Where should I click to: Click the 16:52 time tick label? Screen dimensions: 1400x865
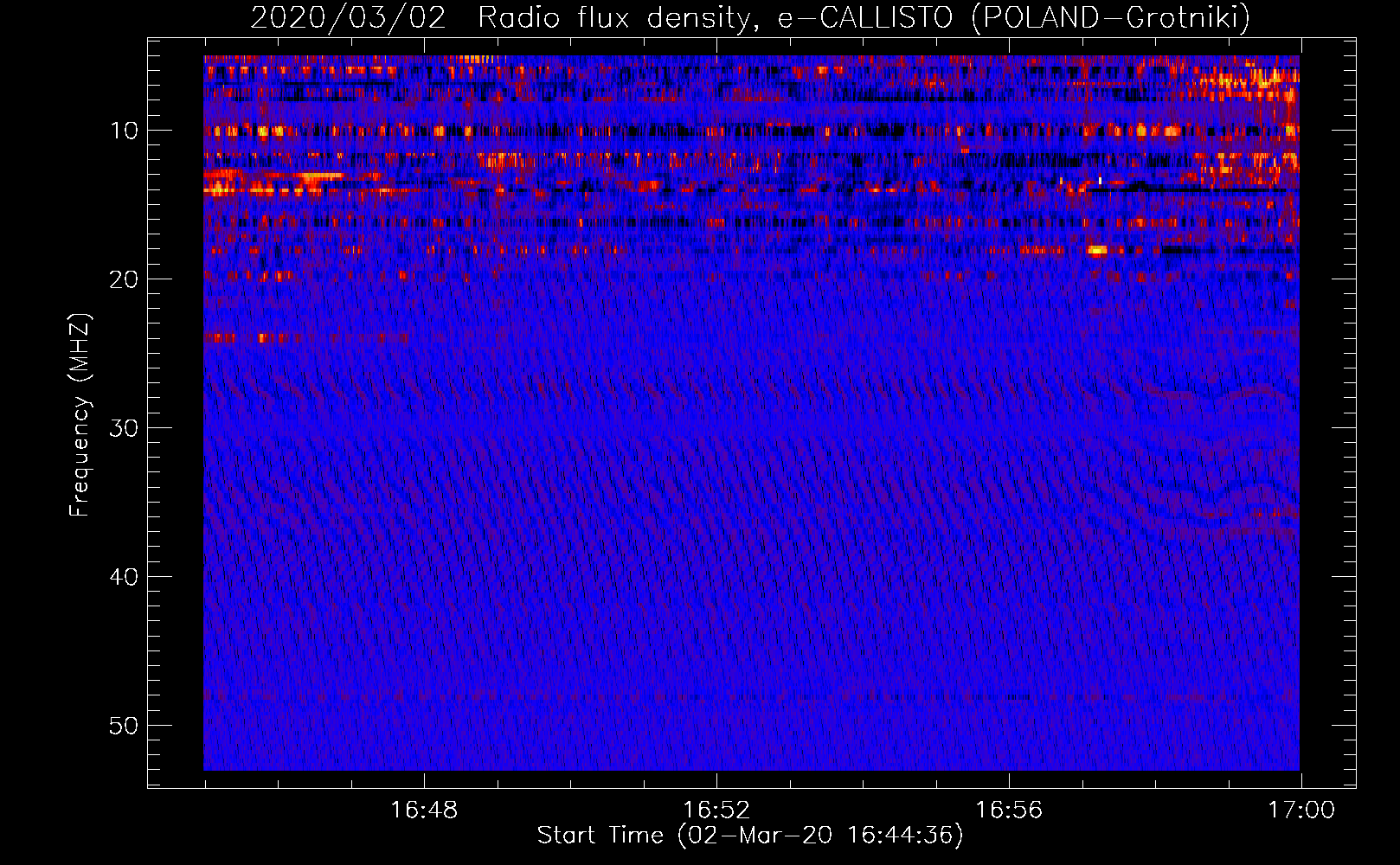point(716,811)
